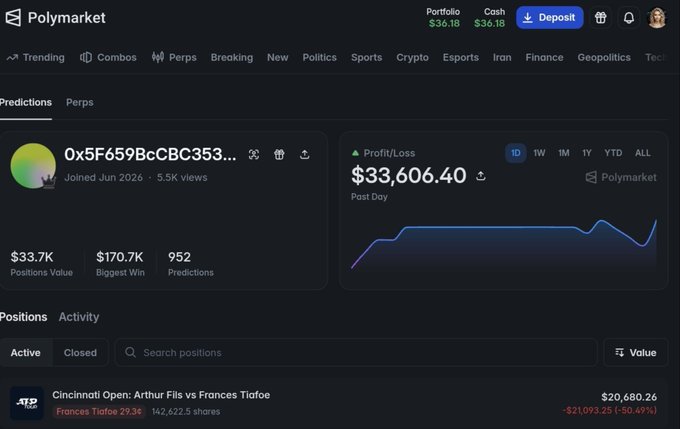Viewport: 680px width, 429px height.
Task: Open the user avatar menu
Action: (657, 18)
